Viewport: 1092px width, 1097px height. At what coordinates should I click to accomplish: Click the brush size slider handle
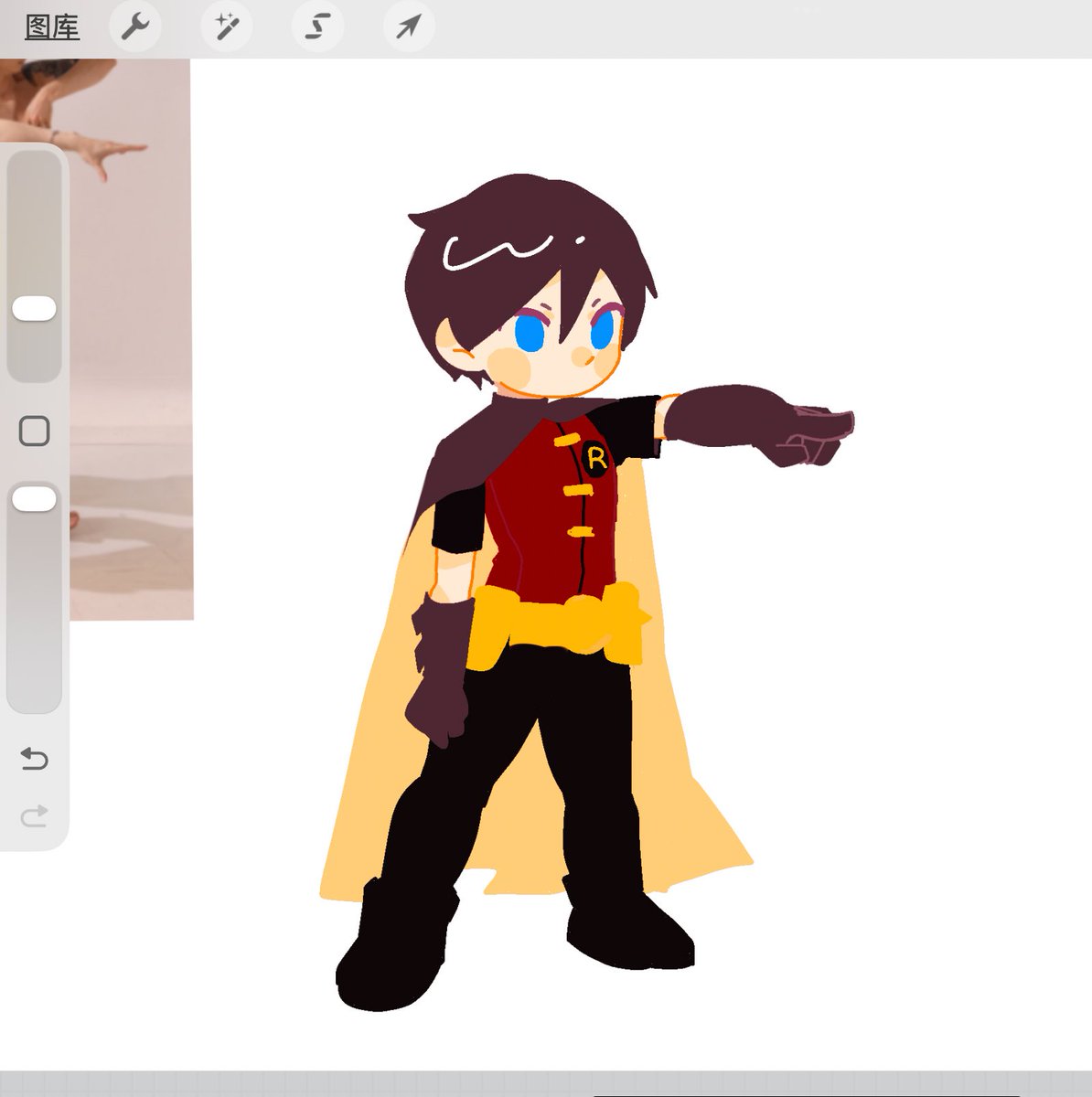tap(34, 309)
